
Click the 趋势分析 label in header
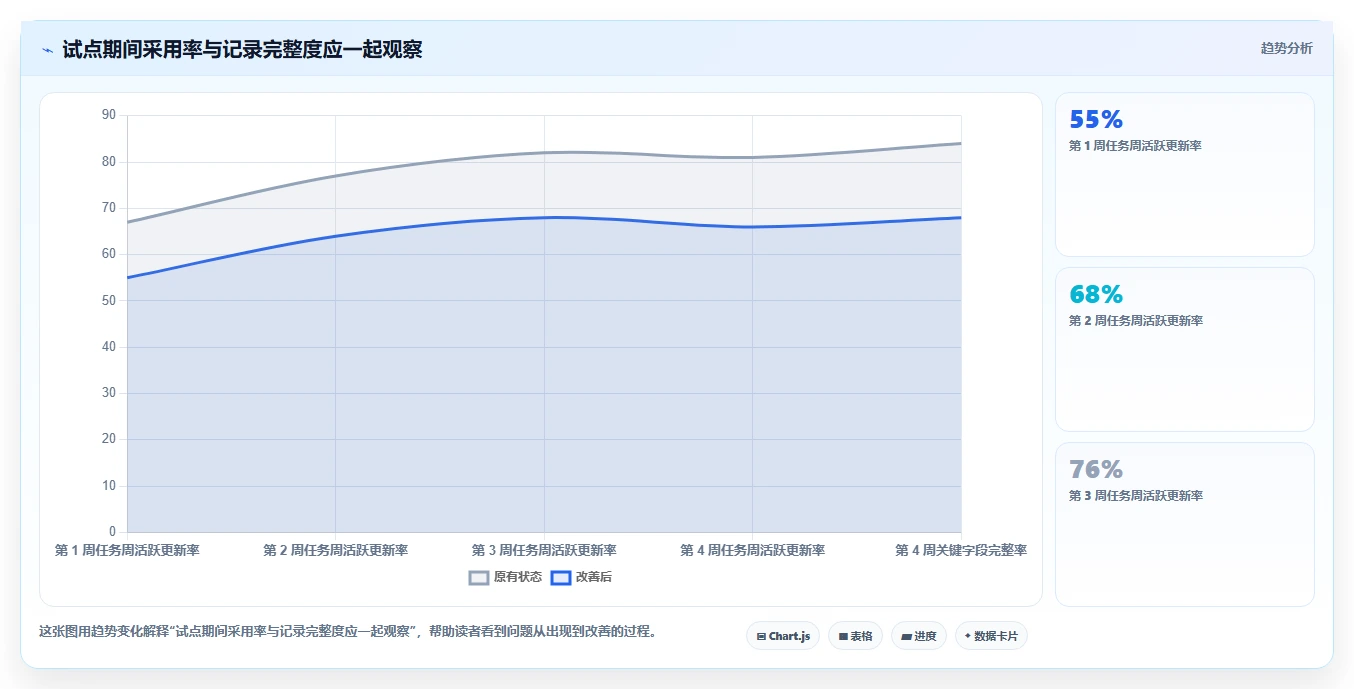1286,48
